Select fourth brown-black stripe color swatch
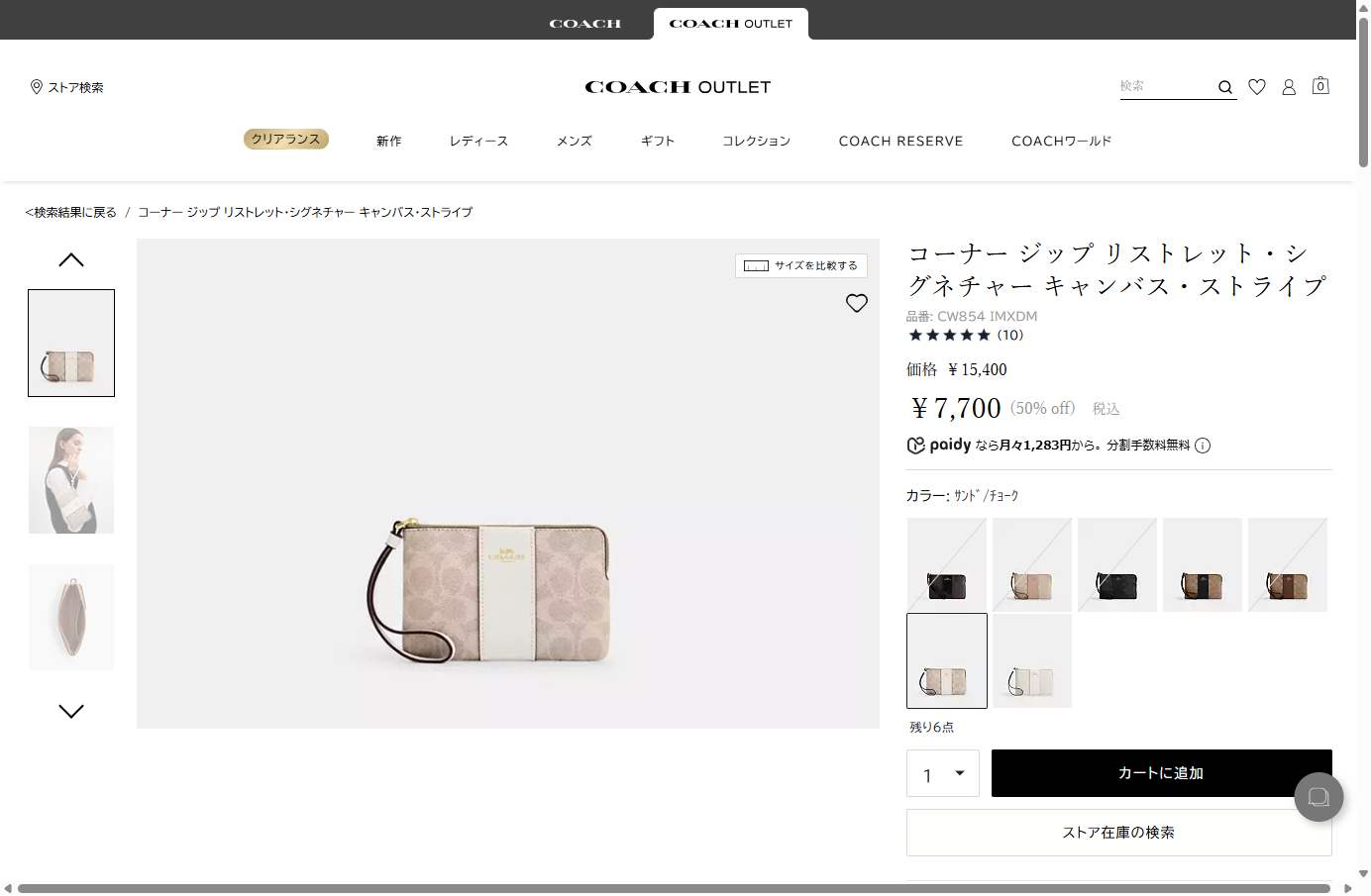 click(1203, 564)
